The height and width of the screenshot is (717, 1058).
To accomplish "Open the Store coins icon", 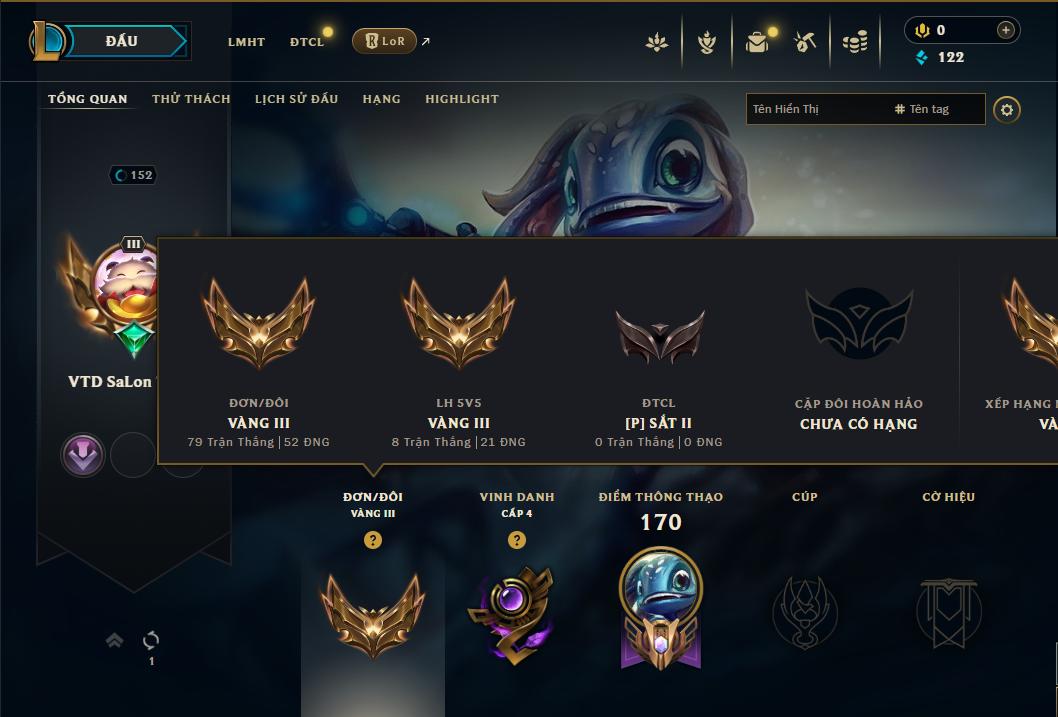I will click(855, 42).
